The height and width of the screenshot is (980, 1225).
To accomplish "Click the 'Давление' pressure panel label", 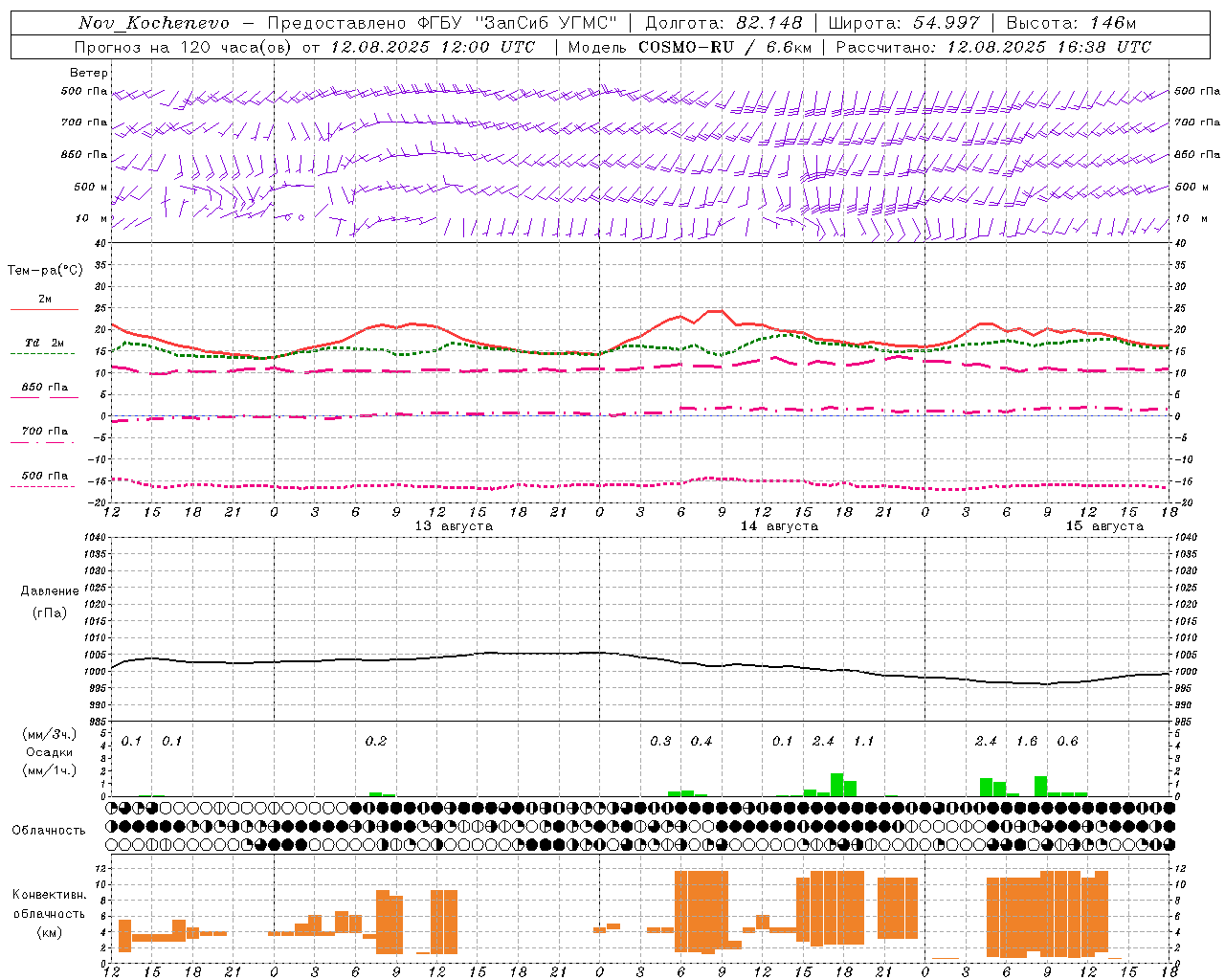I will coord(50,591).
